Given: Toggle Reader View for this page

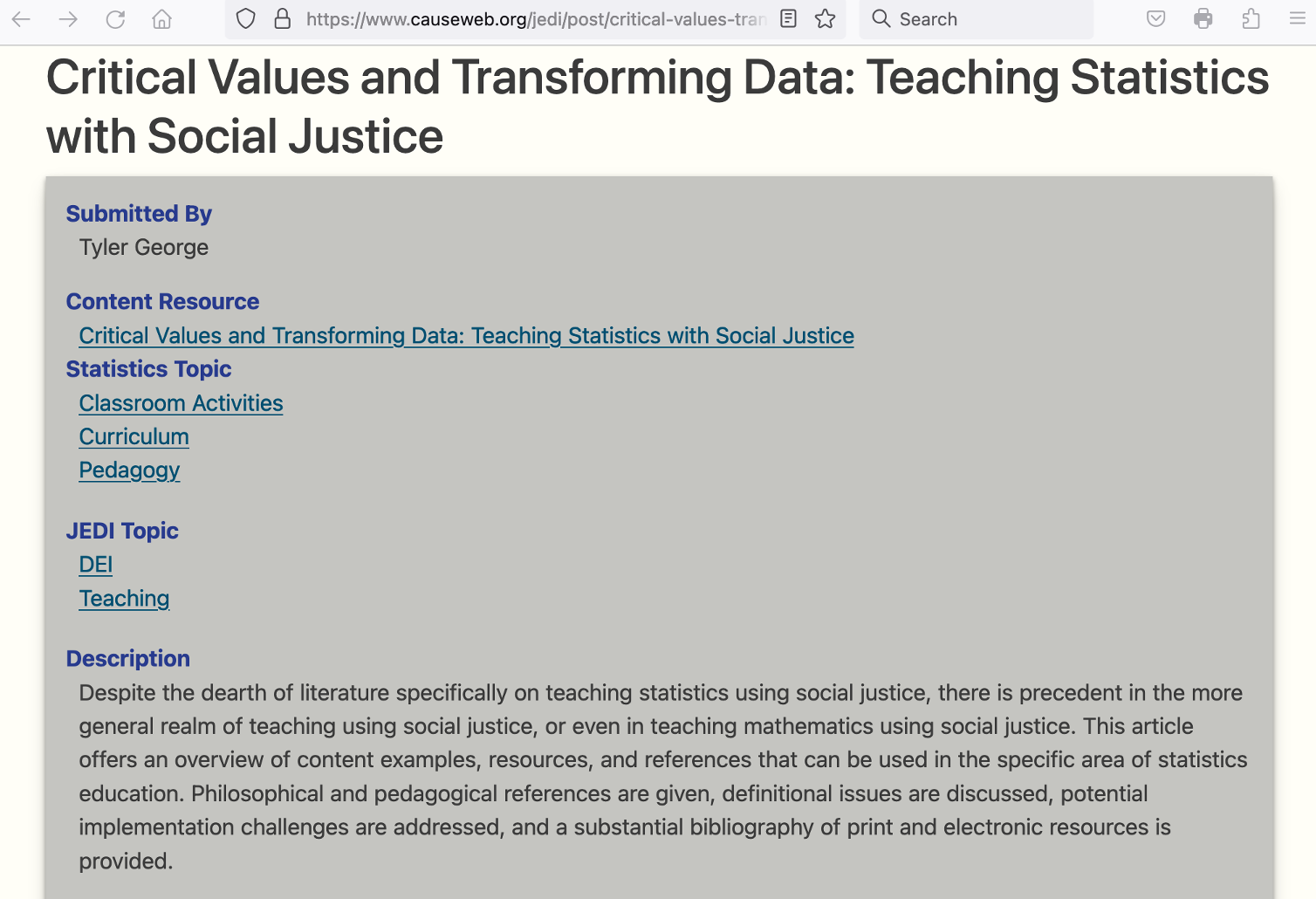Looking at the screenshot, I should click(x=788, y=19).
